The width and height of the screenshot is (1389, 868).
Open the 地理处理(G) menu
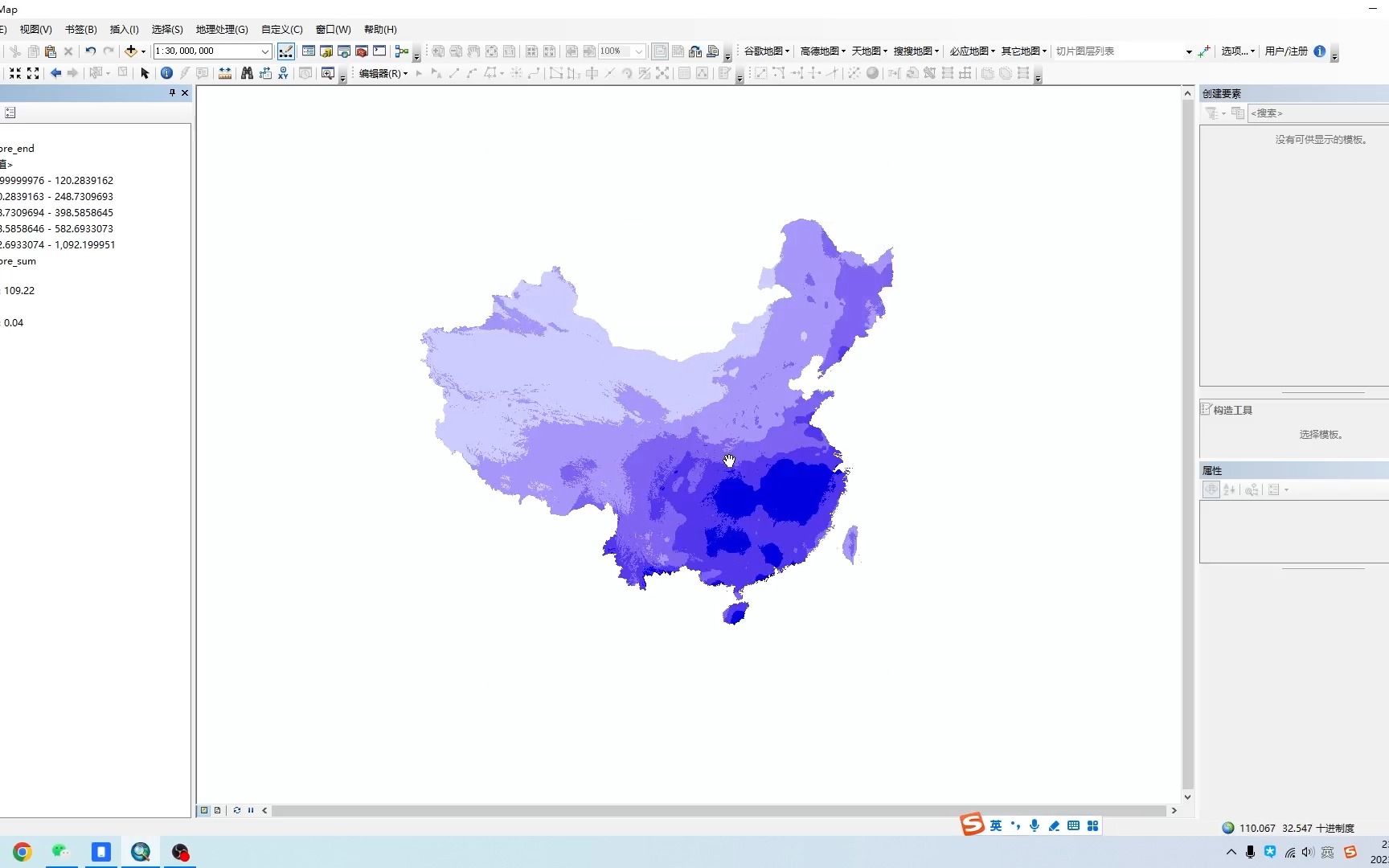point(221,30)
